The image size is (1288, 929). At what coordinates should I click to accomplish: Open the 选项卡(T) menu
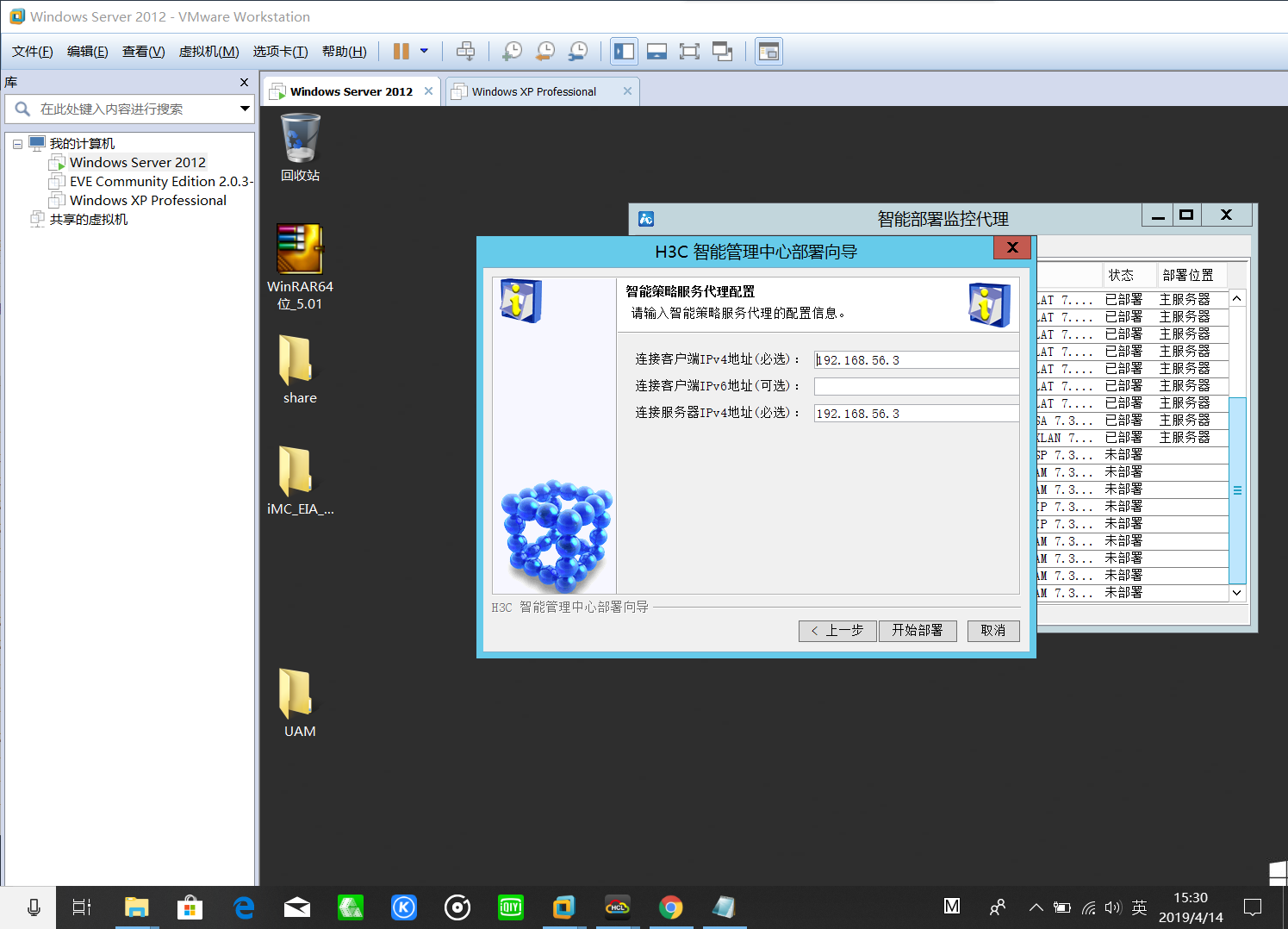click(x=280, y=52)
